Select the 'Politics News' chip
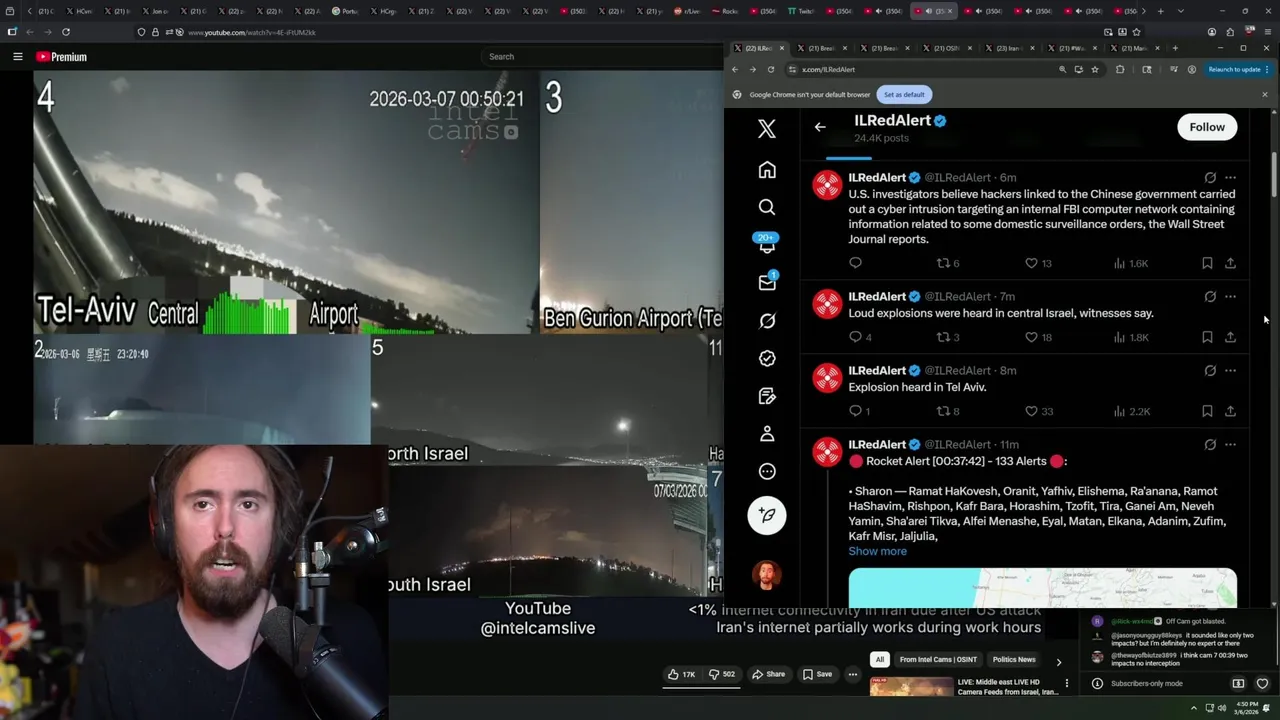Screen dimensions: 1280x720 1014,660
